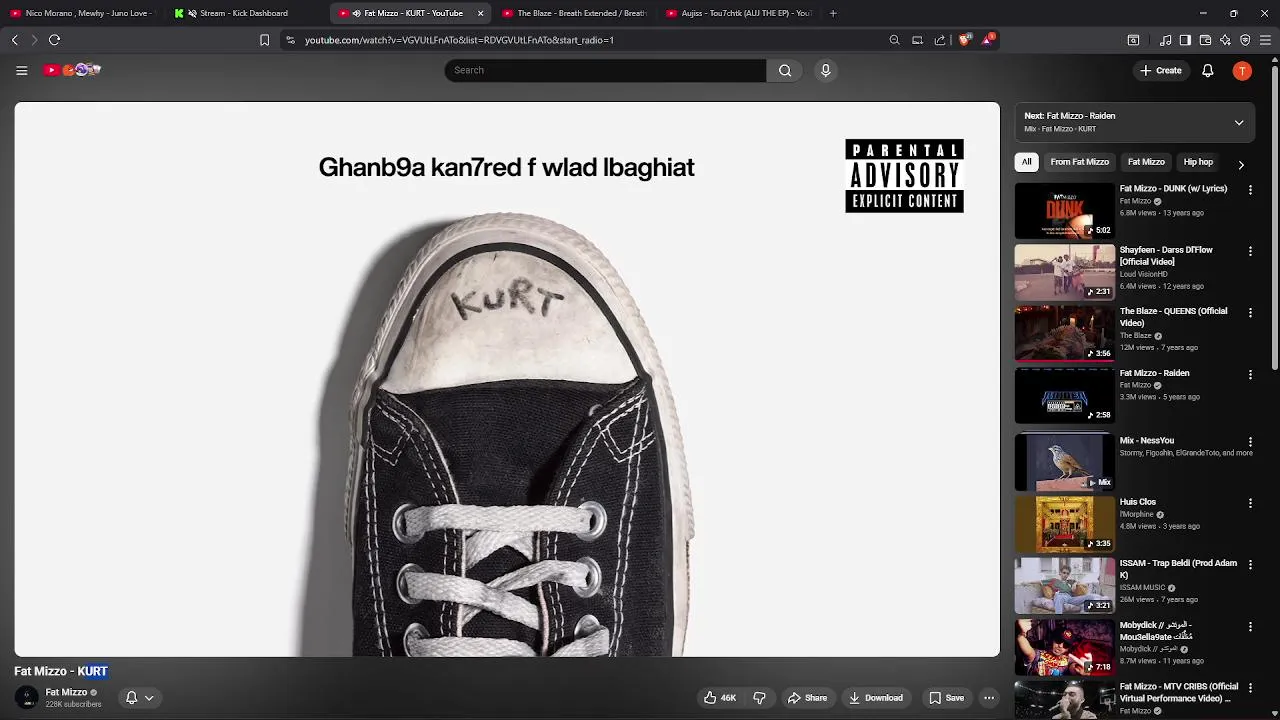Screen dimensions: 1280x720
Task: Click the Download button
Action: pyautogui.click(x=875, y=698)
